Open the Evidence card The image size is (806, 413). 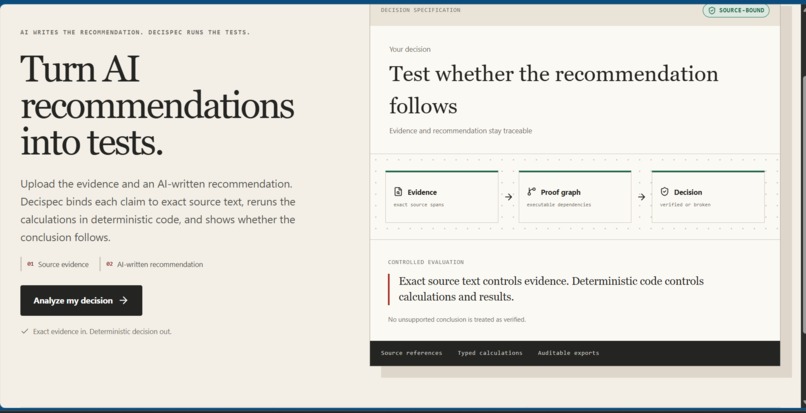tap(442, 196)
